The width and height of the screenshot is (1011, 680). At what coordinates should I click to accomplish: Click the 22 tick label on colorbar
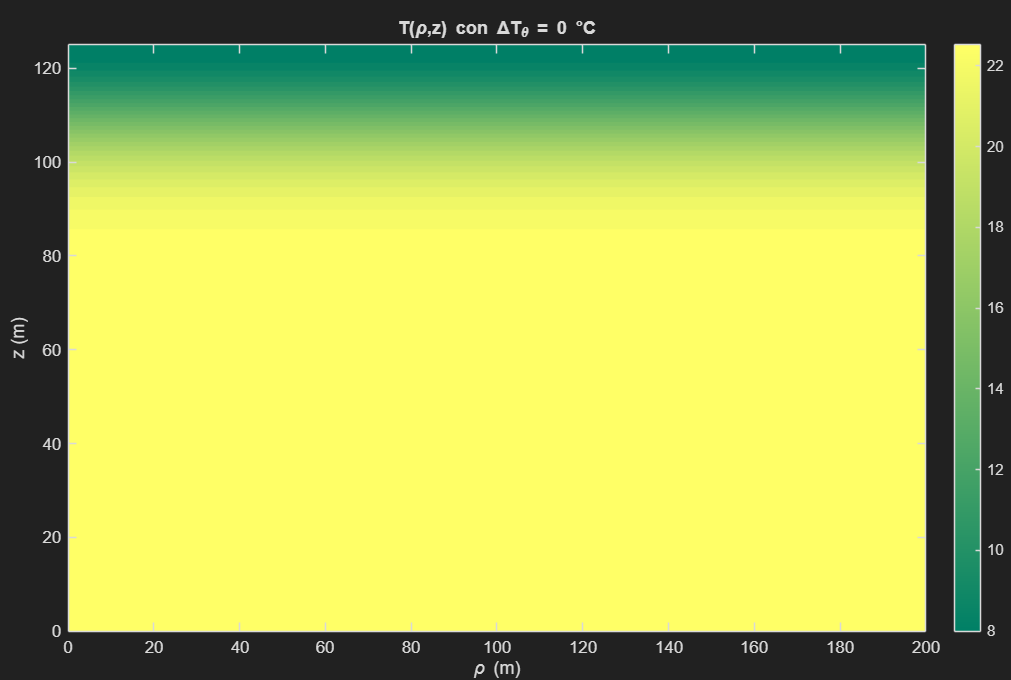point(995,65)
